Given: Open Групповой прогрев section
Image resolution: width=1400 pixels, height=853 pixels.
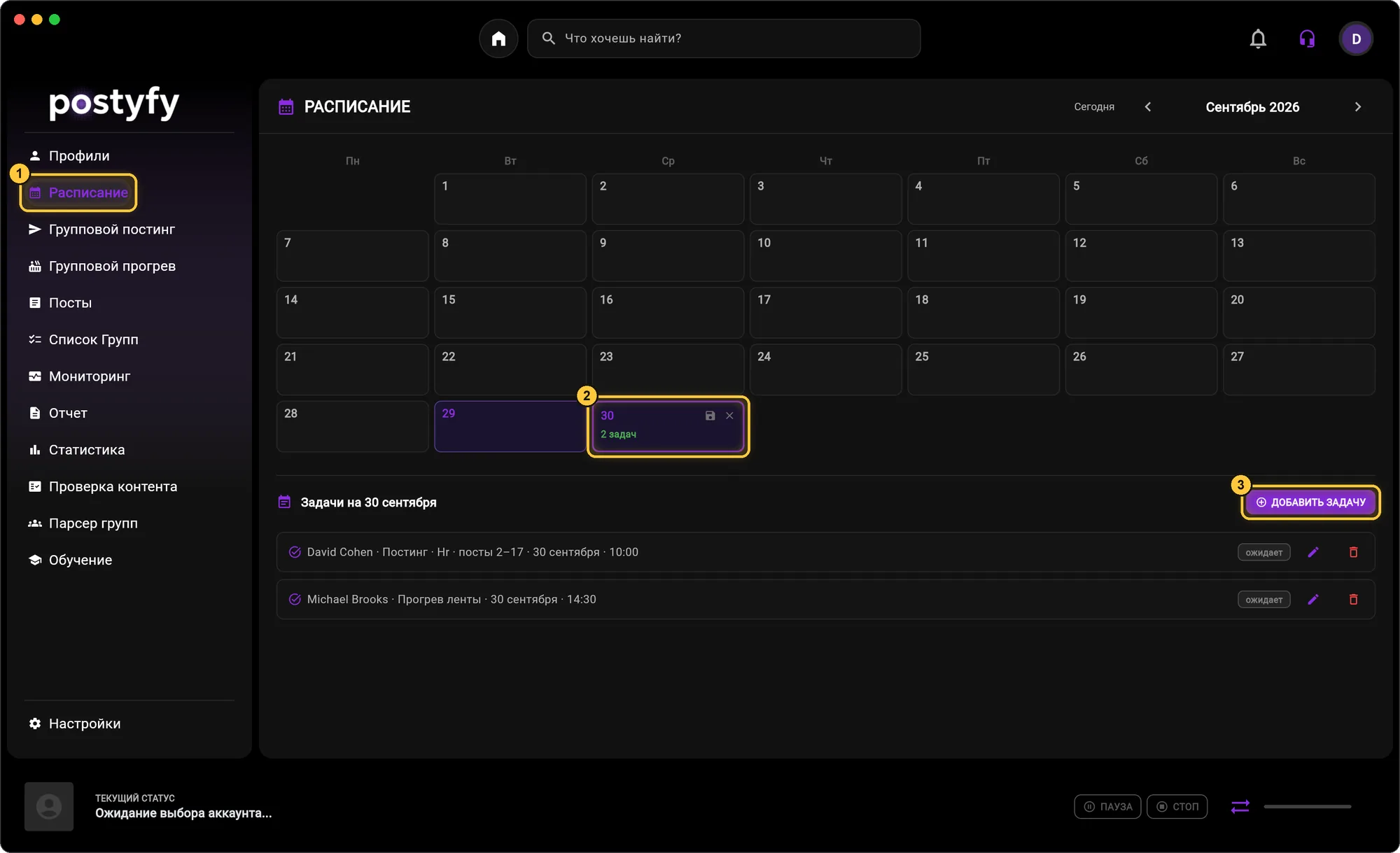Looking at the screenshot, I should 101,266.
